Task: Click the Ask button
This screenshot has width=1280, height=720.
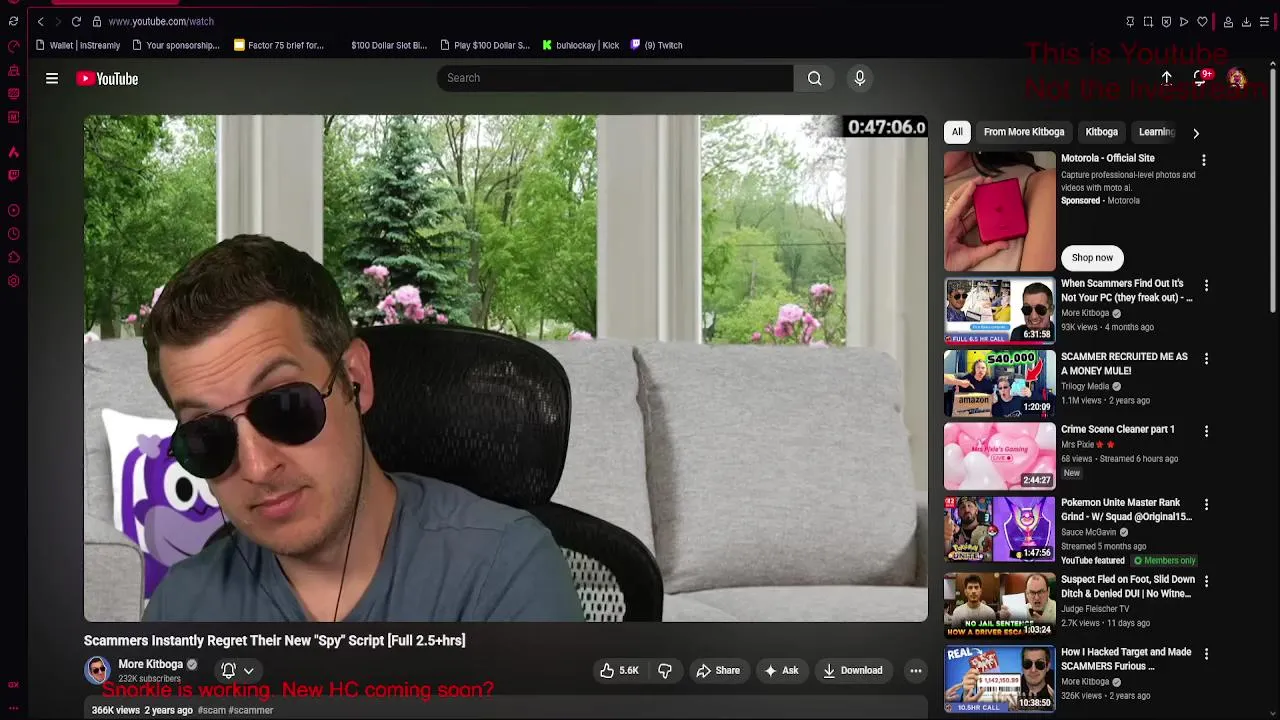Action: click(x=781, y=671)
